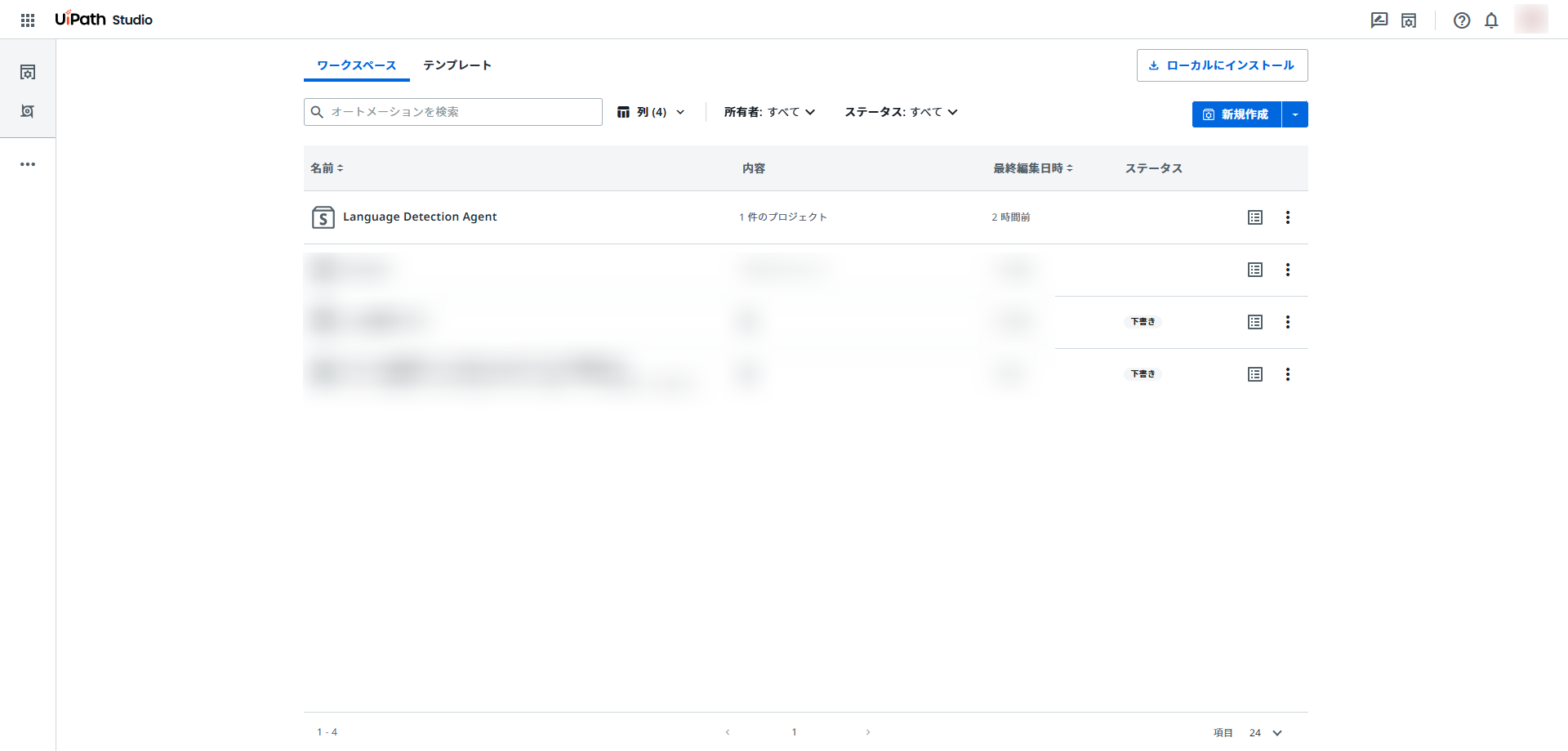Click 新規作成 button
1568x751 pixels.
1236,114
